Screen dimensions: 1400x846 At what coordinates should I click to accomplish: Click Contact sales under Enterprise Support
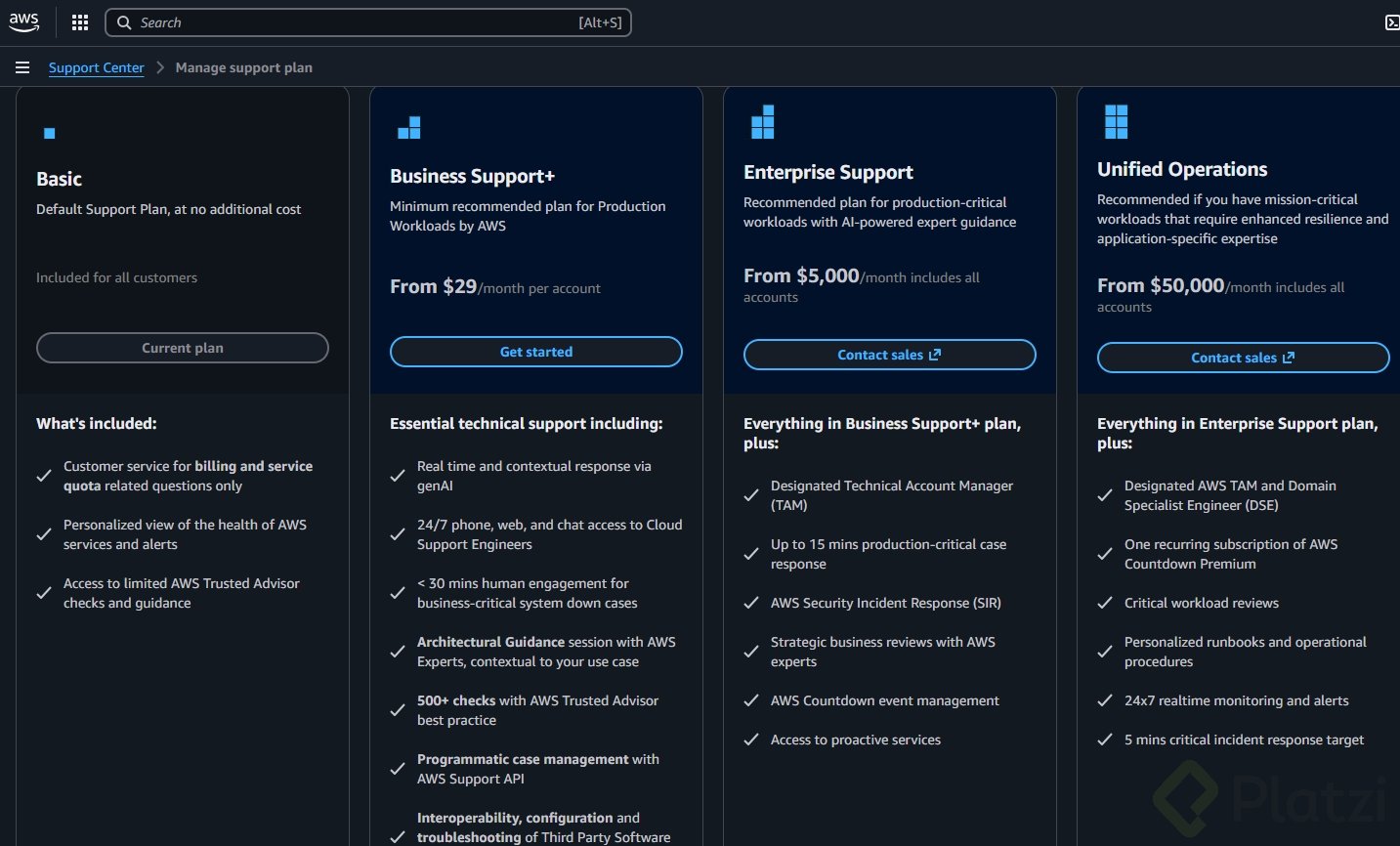[x=889, y=355]
